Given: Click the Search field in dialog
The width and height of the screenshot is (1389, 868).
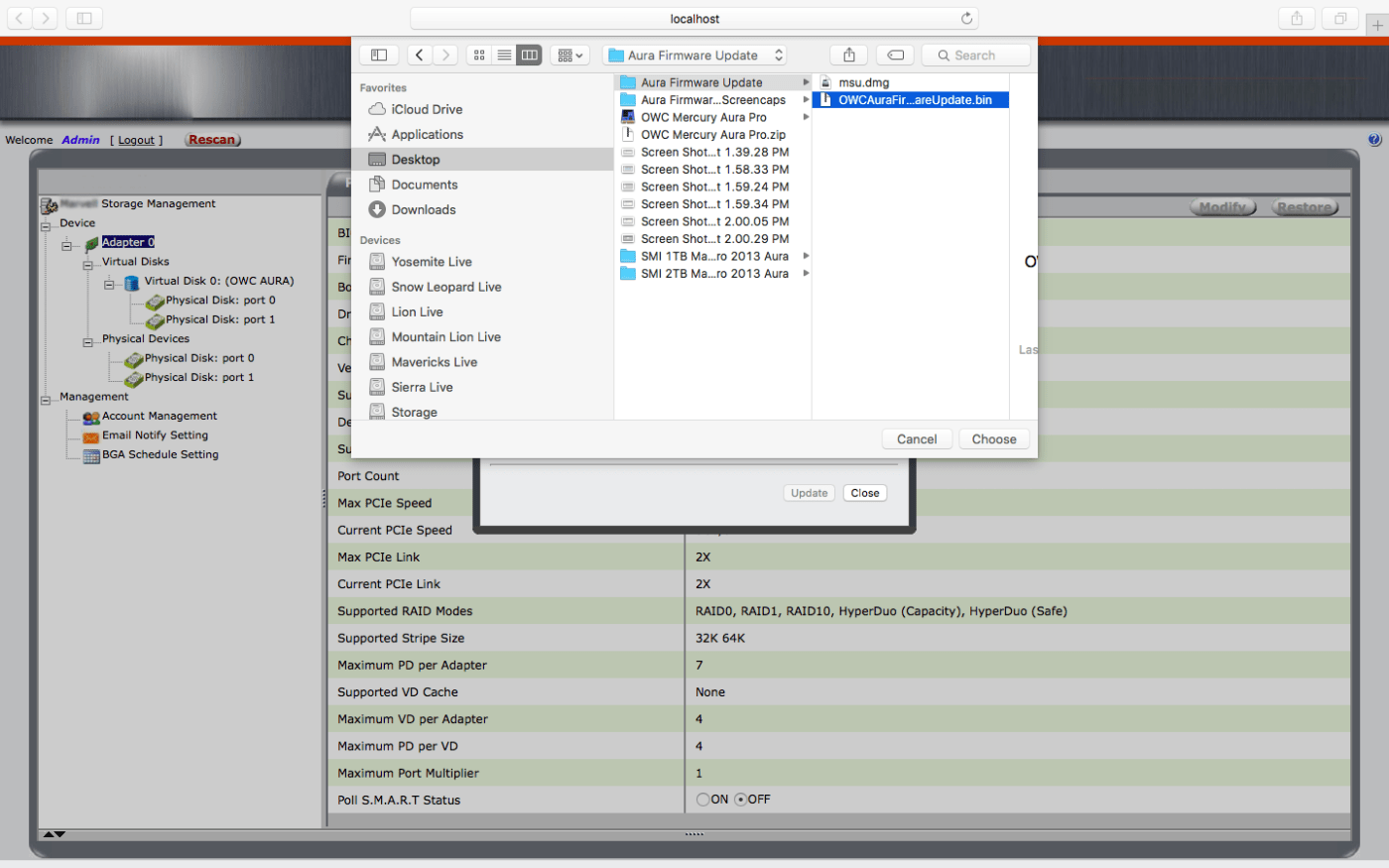Looking at the screenshot, I should (975, 56).
